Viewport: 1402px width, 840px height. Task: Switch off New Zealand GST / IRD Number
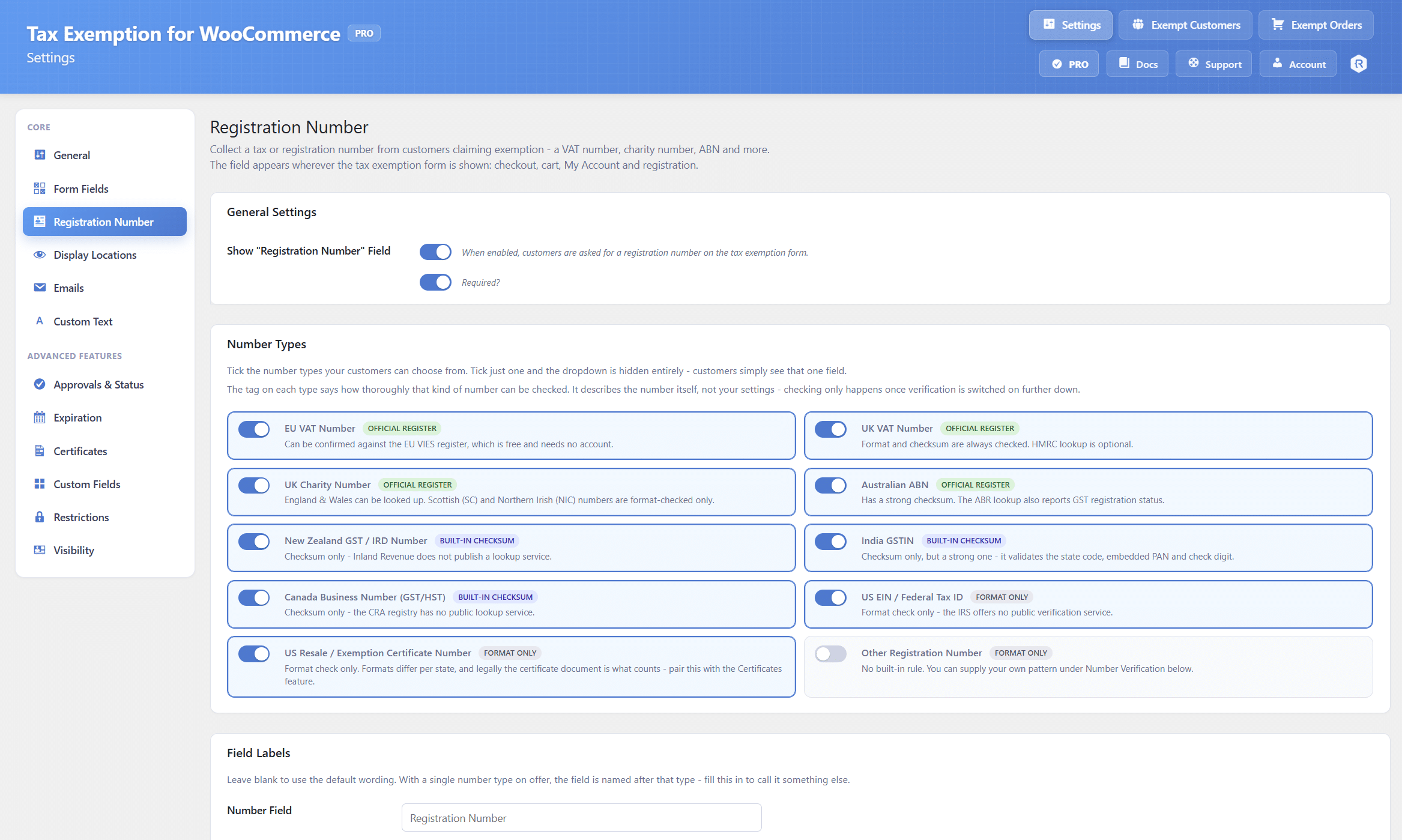pyautogui.click(x=254, y=542)
